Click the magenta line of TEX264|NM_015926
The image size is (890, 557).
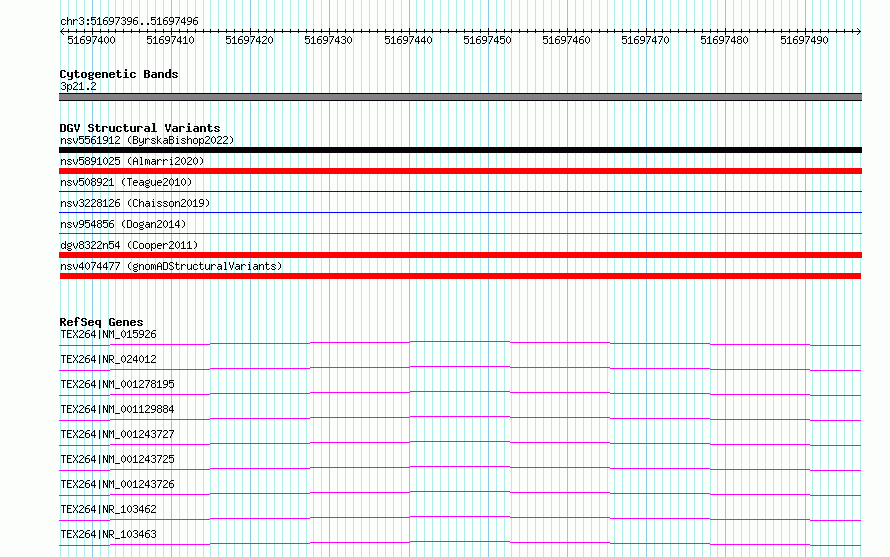click(460, 344)
